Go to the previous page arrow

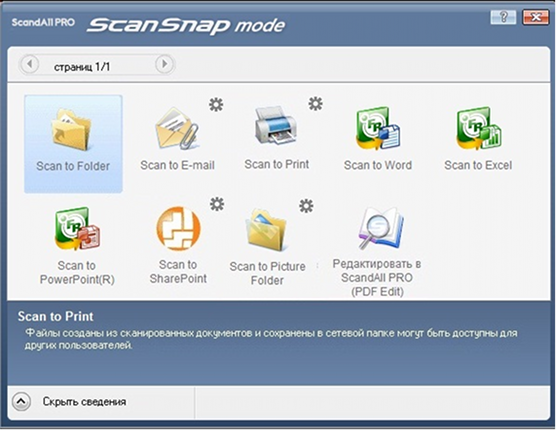[x=29, y=65]
